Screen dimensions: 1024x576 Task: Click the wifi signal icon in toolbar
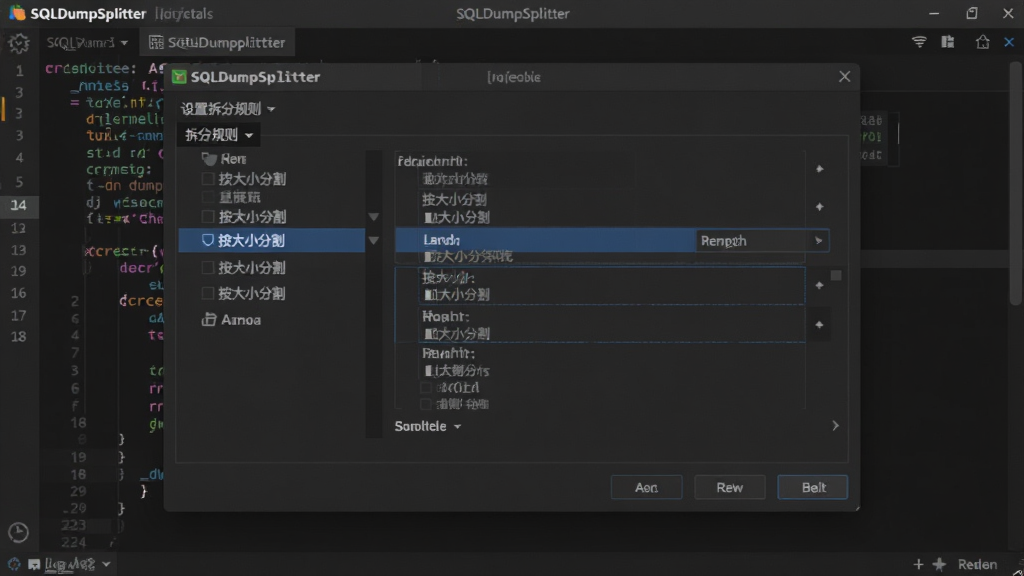(x=919, y=42)
